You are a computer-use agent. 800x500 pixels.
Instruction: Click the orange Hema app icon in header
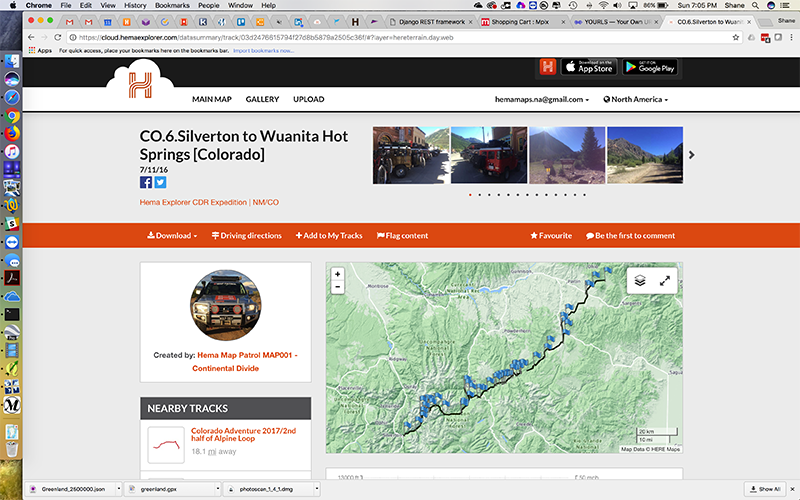pos(547,67)
